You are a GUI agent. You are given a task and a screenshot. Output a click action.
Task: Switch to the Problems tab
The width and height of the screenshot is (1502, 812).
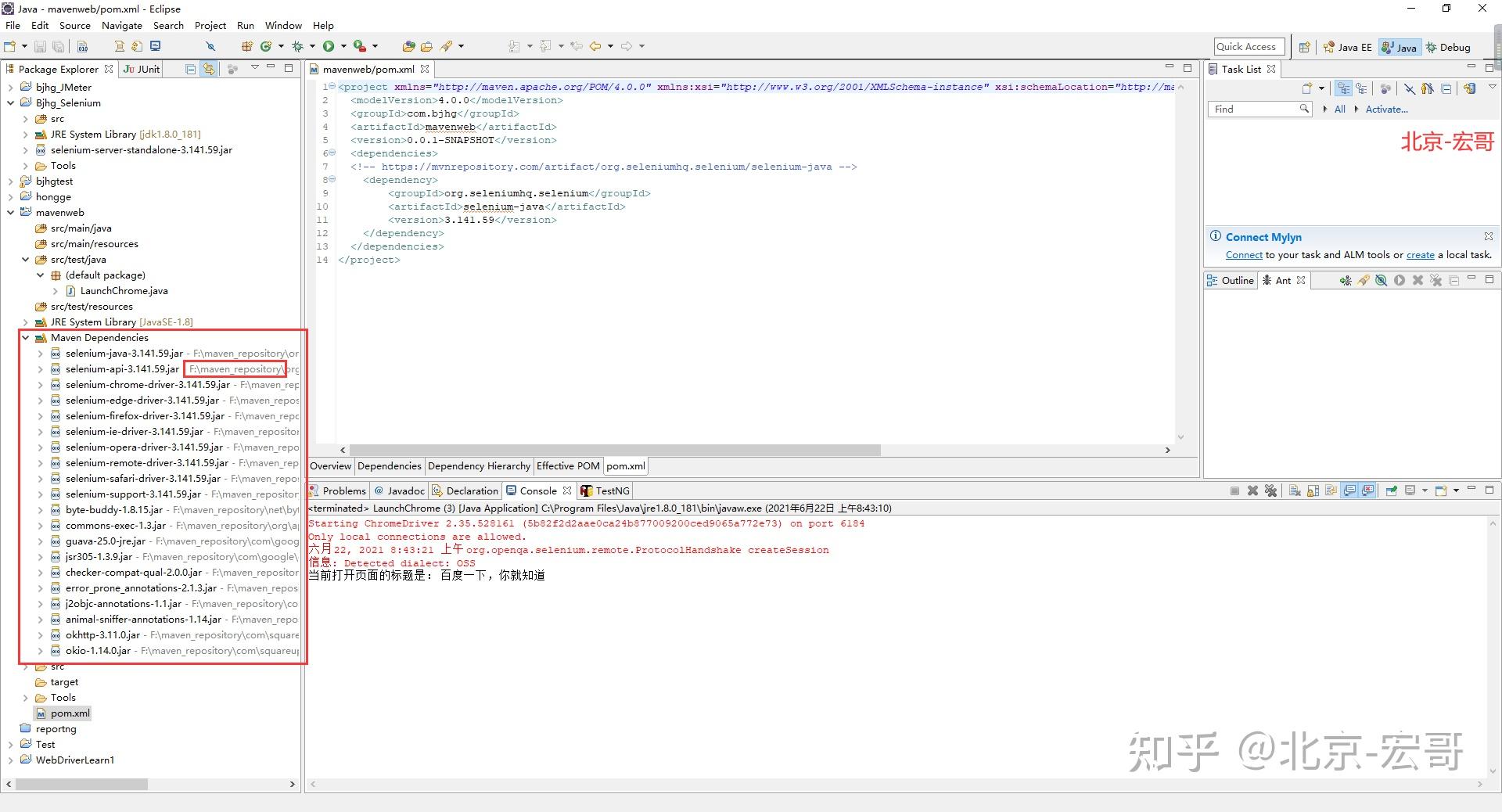click(x=337, y=490)
